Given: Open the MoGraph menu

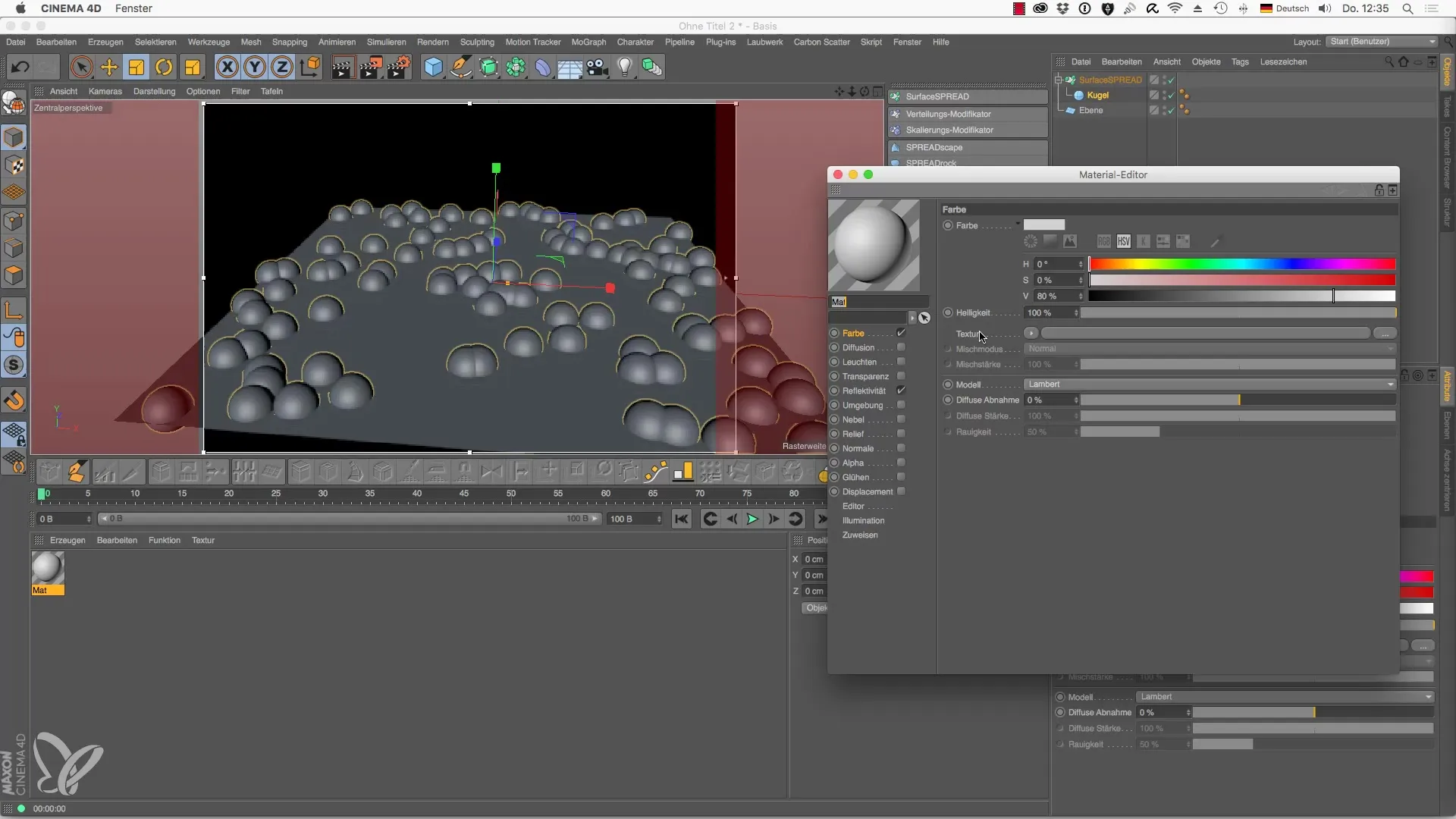Looking at the screenshot, I should pyautogui.click(x=588, y=42).
